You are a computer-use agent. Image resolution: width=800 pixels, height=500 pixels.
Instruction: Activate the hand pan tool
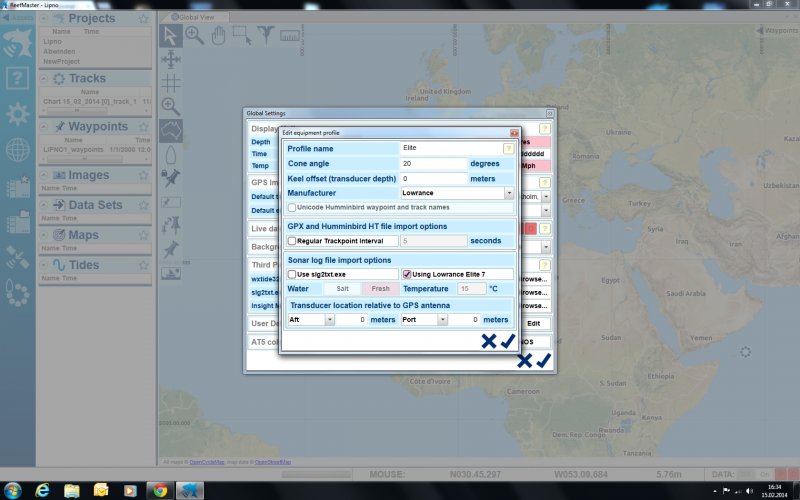(218, 36)
